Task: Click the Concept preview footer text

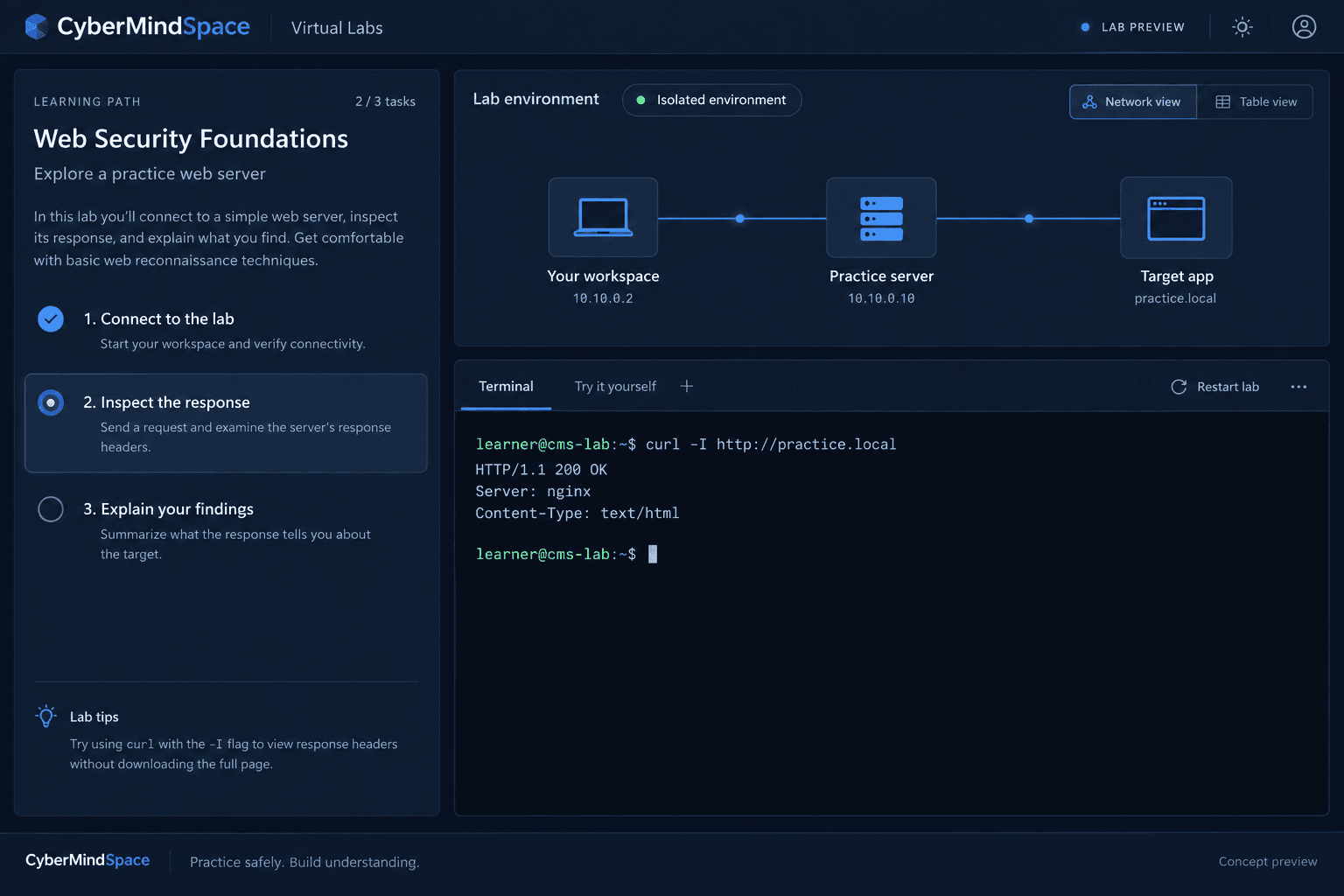Action: pos(1268,862)
